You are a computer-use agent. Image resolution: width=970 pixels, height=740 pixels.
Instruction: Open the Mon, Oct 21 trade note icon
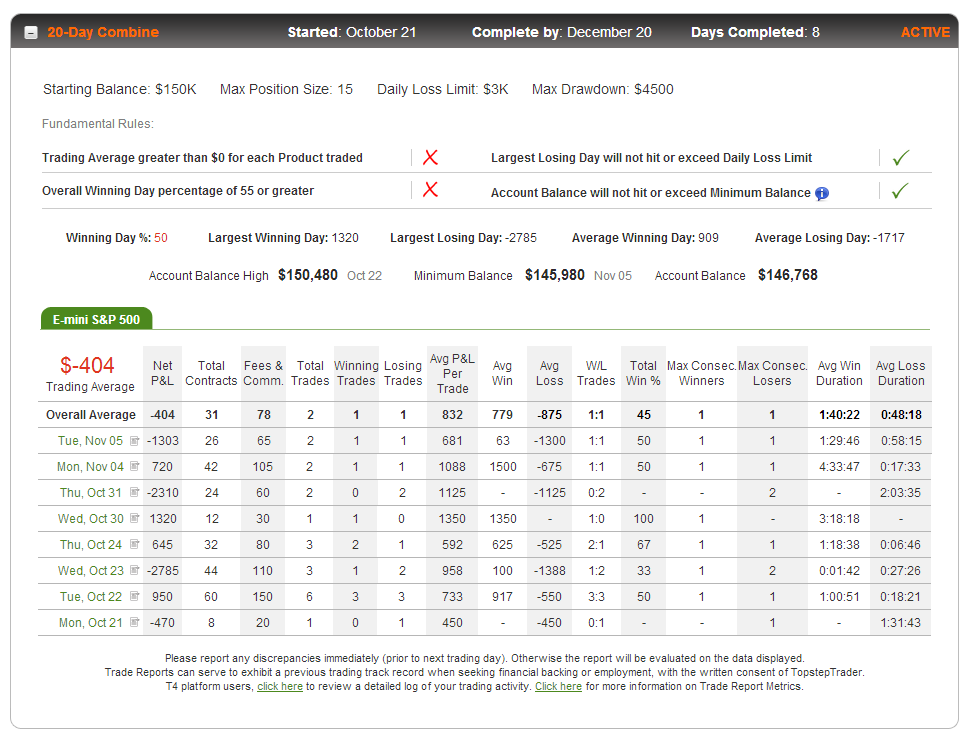pos(134,622)
